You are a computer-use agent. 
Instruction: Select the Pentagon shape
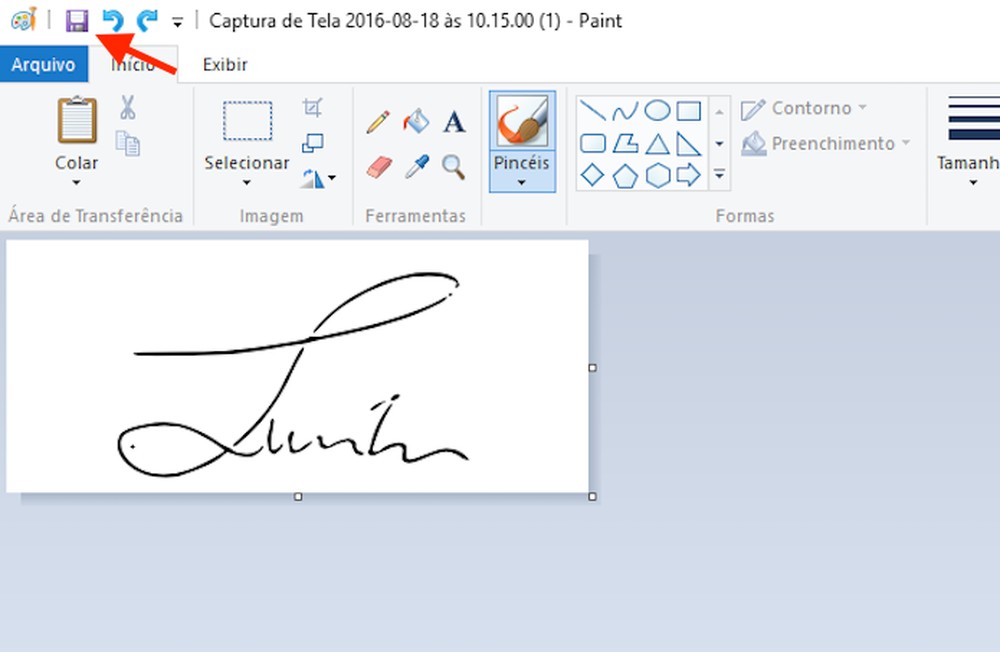pyautogui.click(x=626, y=175)
